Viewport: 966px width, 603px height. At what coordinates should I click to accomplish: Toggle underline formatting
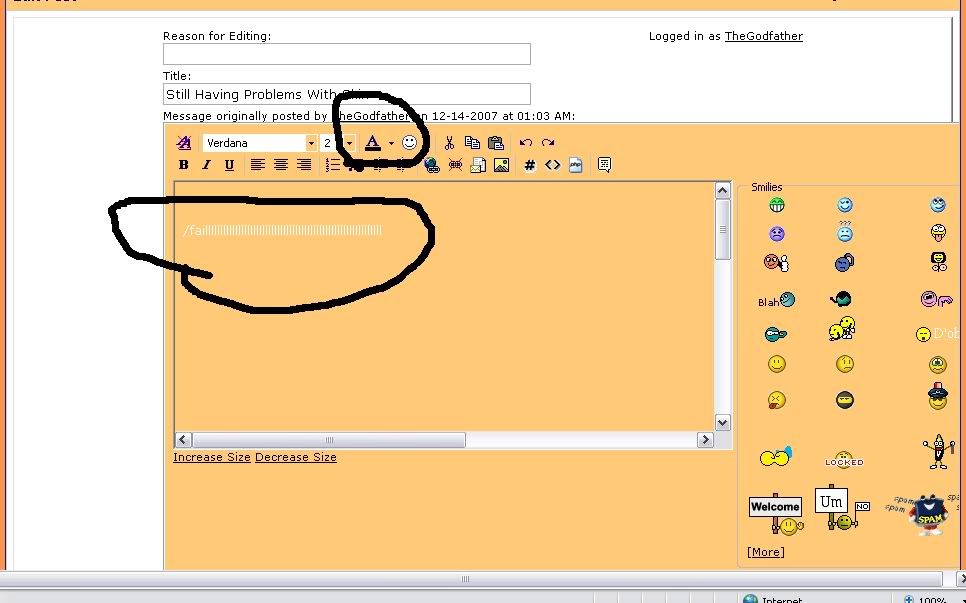point(229,165)
